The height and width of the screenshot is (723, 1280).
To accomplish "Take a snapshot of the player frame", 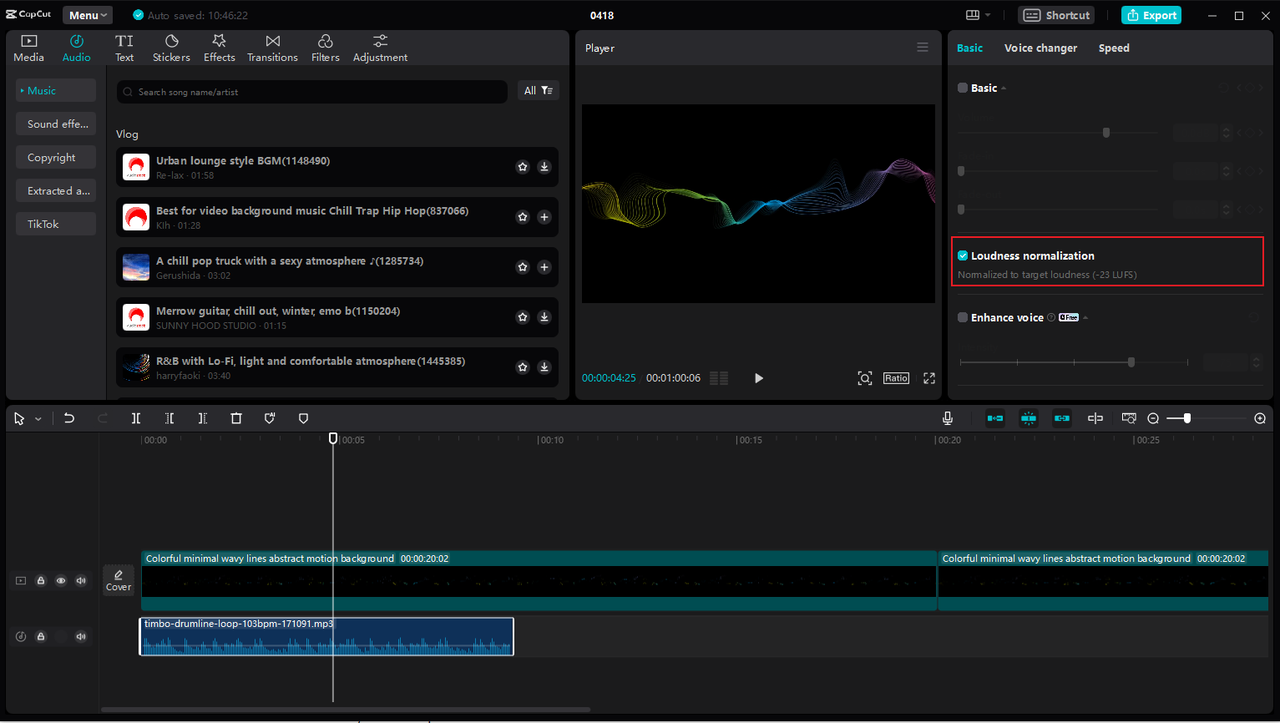I will [x=865, y=378].
